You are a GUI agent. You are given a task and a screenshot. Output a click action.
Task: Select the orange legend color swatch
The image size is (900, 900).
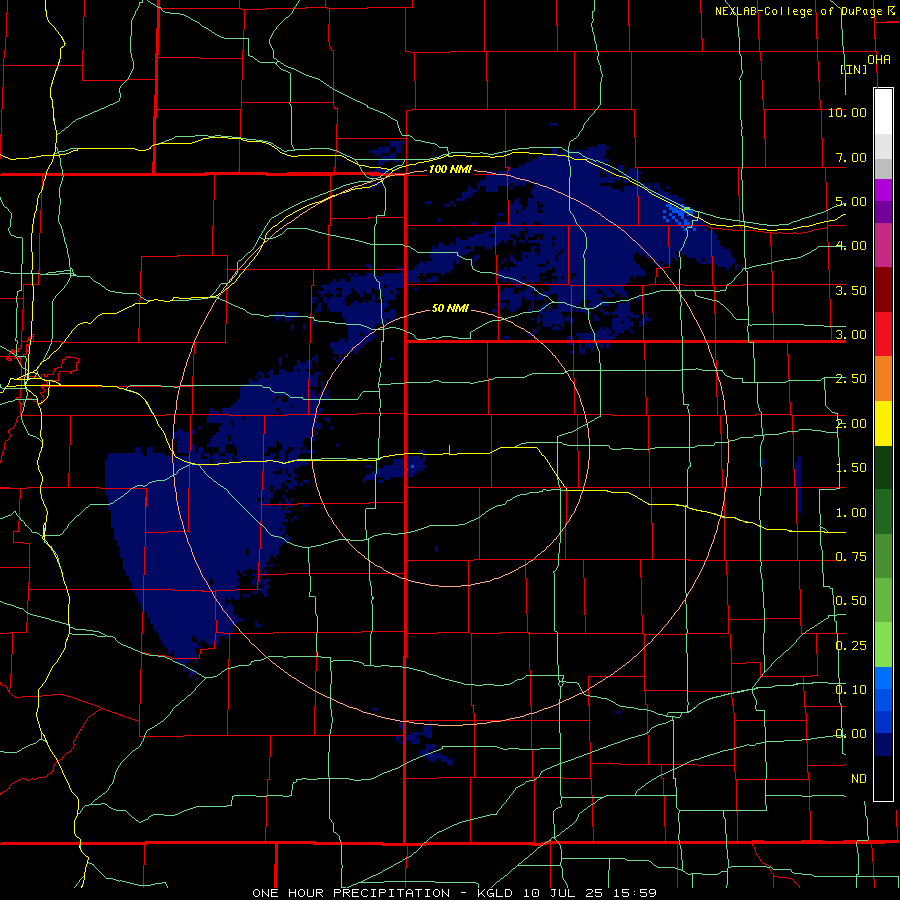883,378
